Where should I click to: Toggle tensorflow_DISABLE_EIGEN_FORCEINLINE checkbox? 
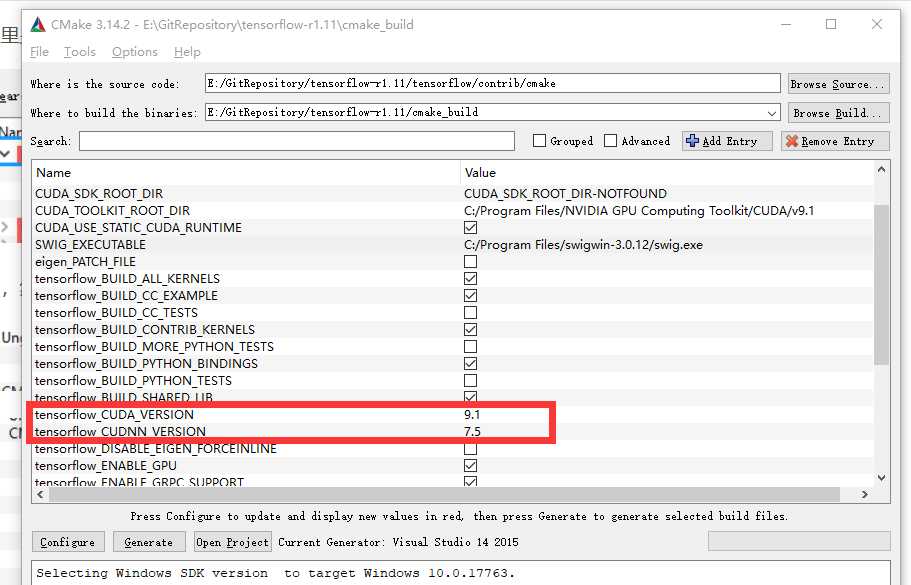pyautogui.click(x=471, y=449)
